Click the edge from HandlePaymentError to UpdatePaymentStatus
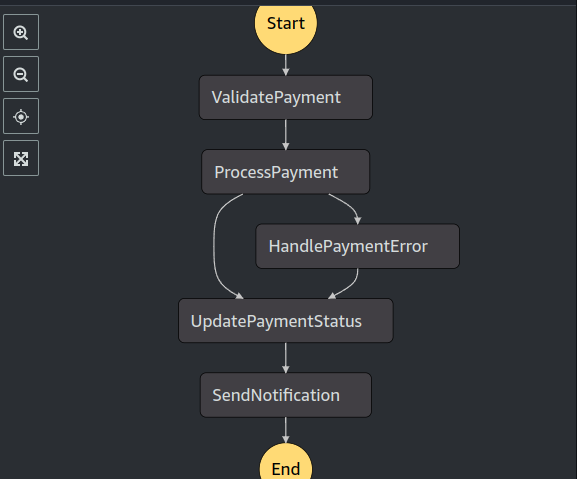This screenshot has width=577, height=479. (350, 285)
